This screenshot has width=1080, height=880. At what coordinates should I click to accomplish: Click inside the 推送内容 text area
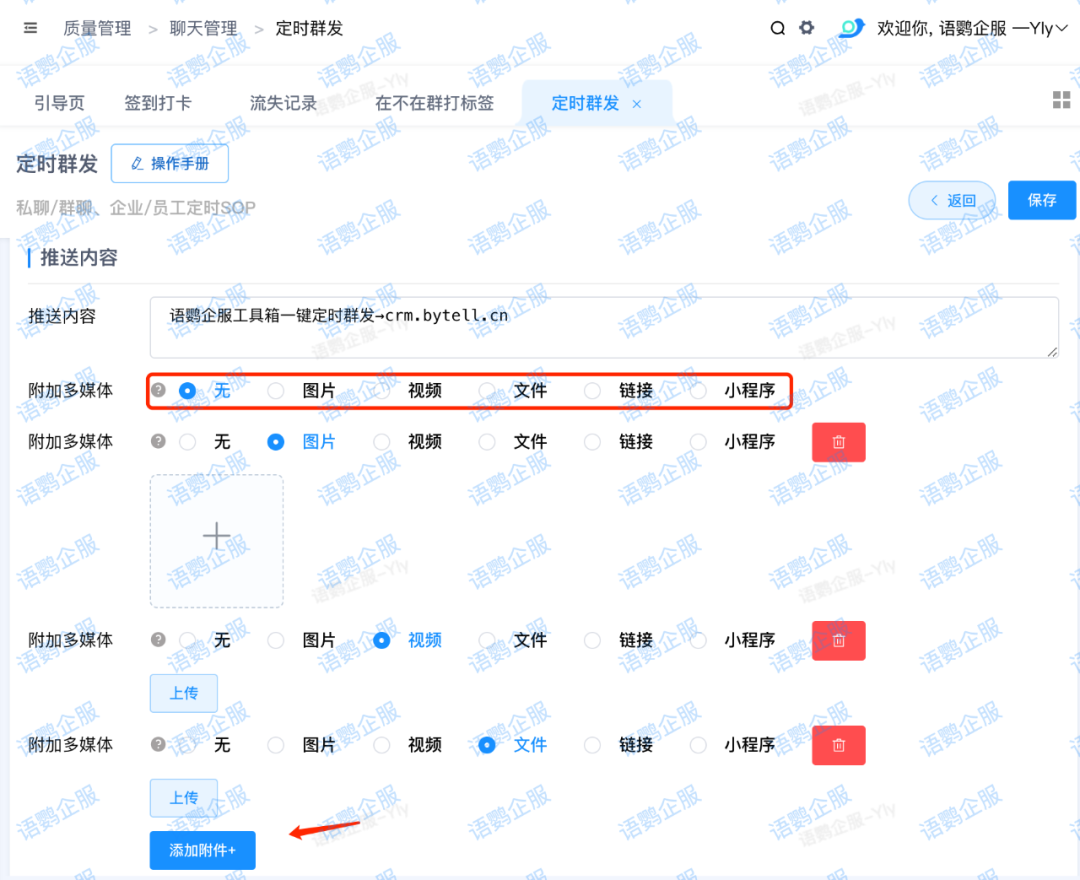click(600, 326)
